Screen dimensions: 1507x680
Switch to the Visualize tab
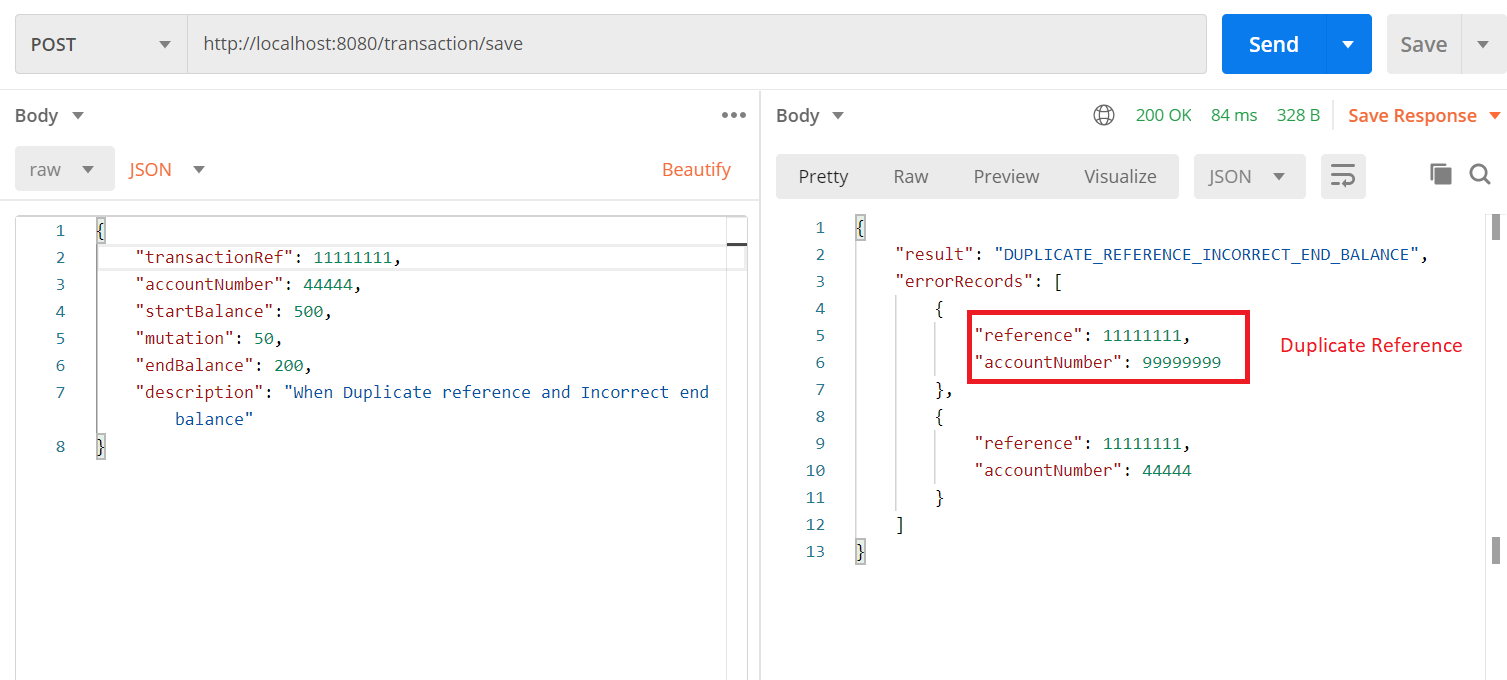pos(1120,176)
